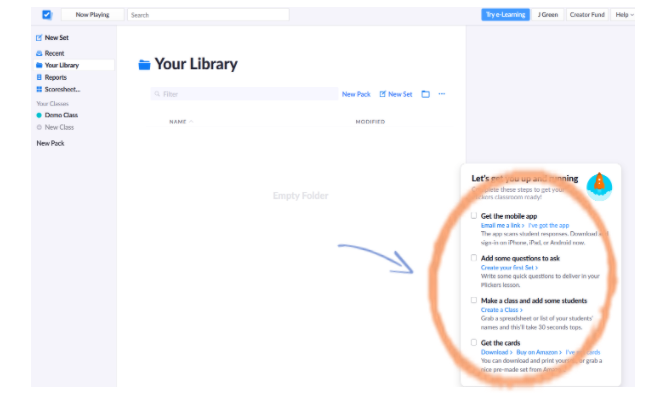The width and height of the screenshot is (647, 393).
Task: Open the Scoresheet section
Action: click(x=62, y=89)
